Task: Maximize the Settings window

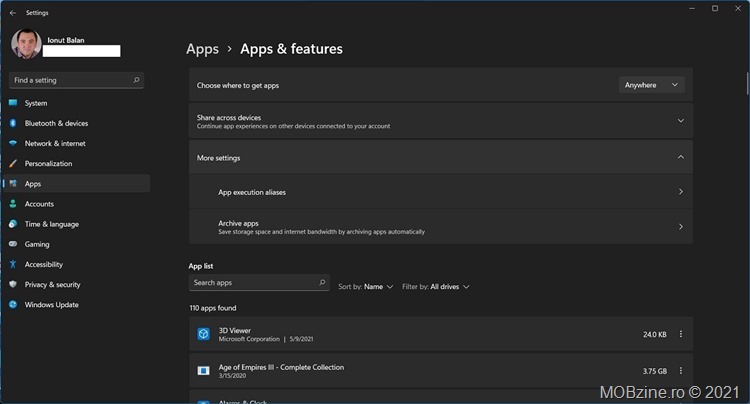Action: click(715, 9)
